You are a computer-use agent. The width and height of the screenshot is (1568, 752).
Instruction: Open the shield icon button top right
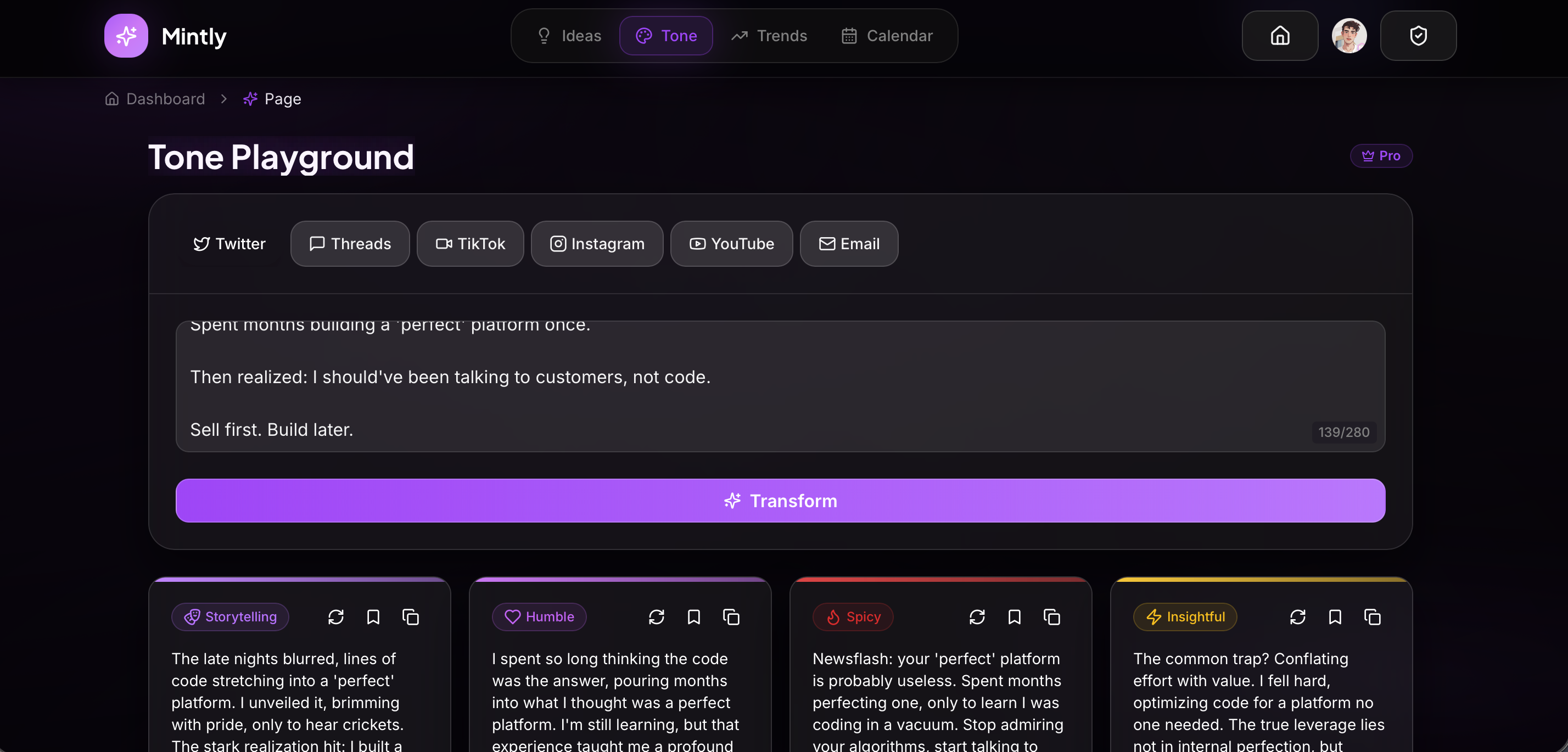(x=1418, y=35)
